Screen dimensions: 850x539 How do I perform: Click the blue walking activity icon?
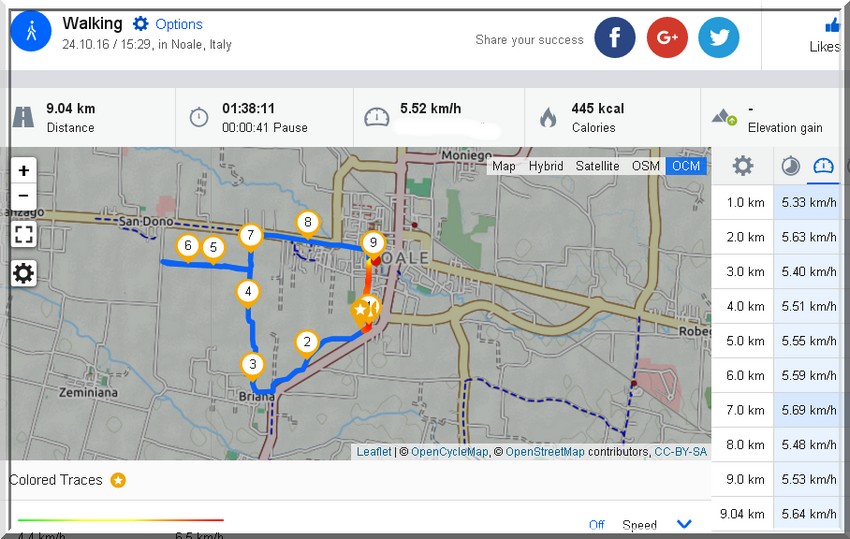click(x=31, y=31)
